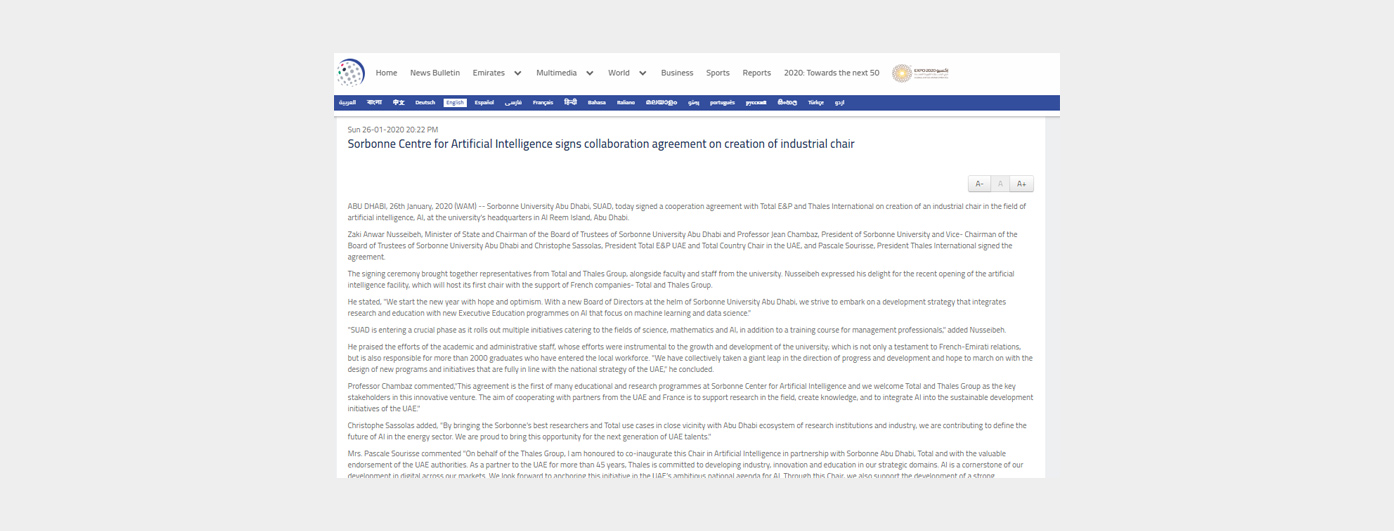Click the Sorbonne Centre article headline
This screenshot has height=531, width=1394.
point(601,144)
